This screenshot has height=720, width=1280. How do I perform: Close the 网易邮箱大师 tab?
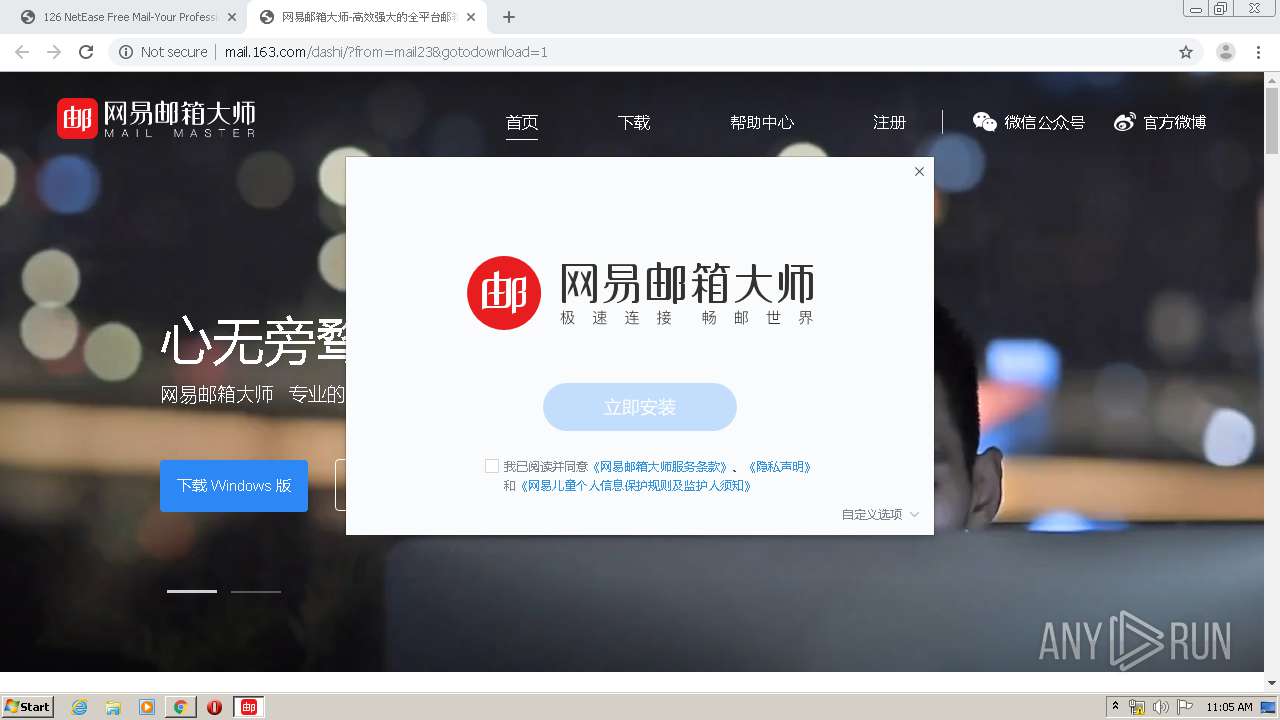point(470,17)
